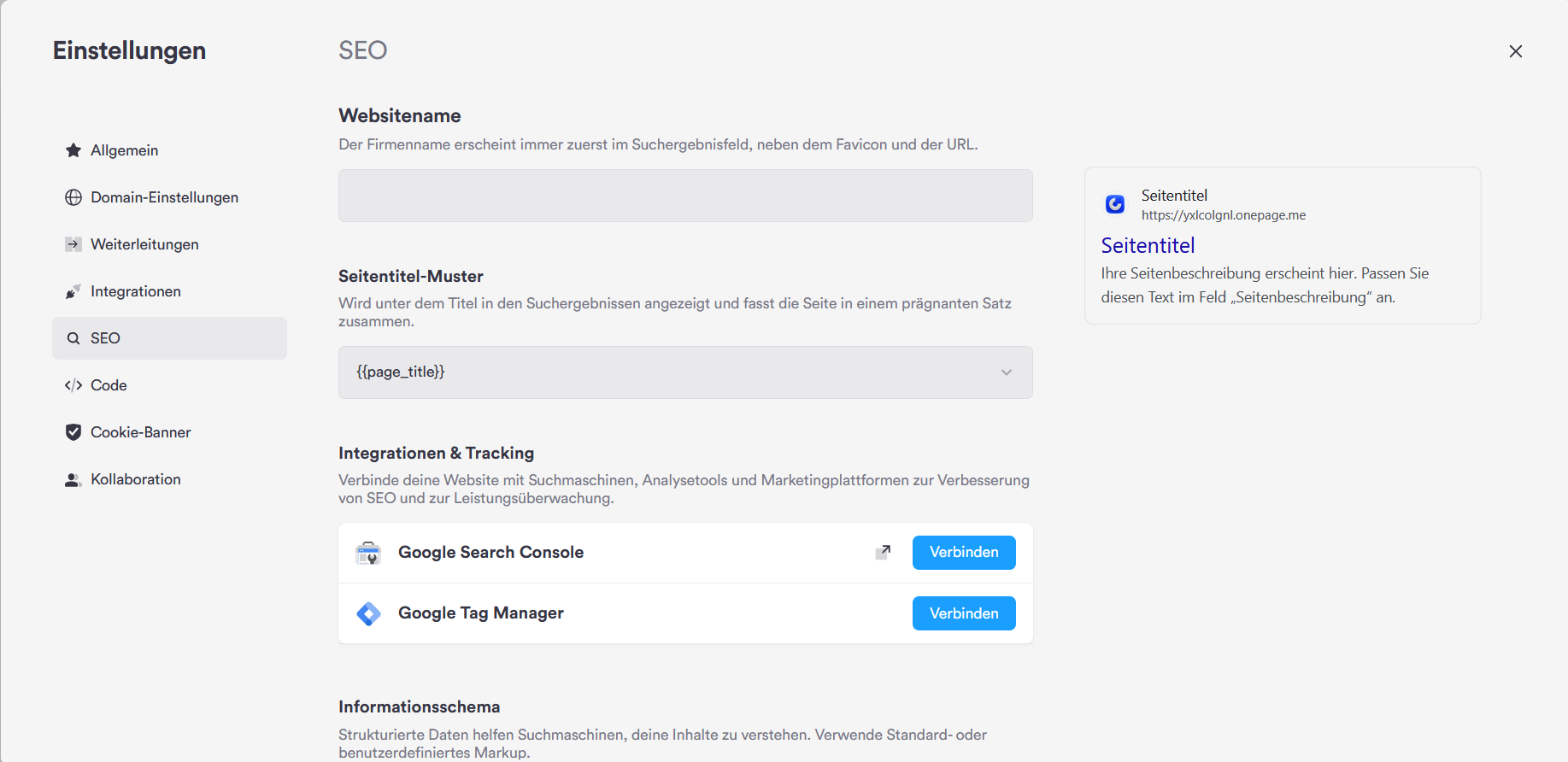Click the shield icon beside Cookie-Banner
Viewport: 1568px width, 762px height.
click(x=73, y=432)
